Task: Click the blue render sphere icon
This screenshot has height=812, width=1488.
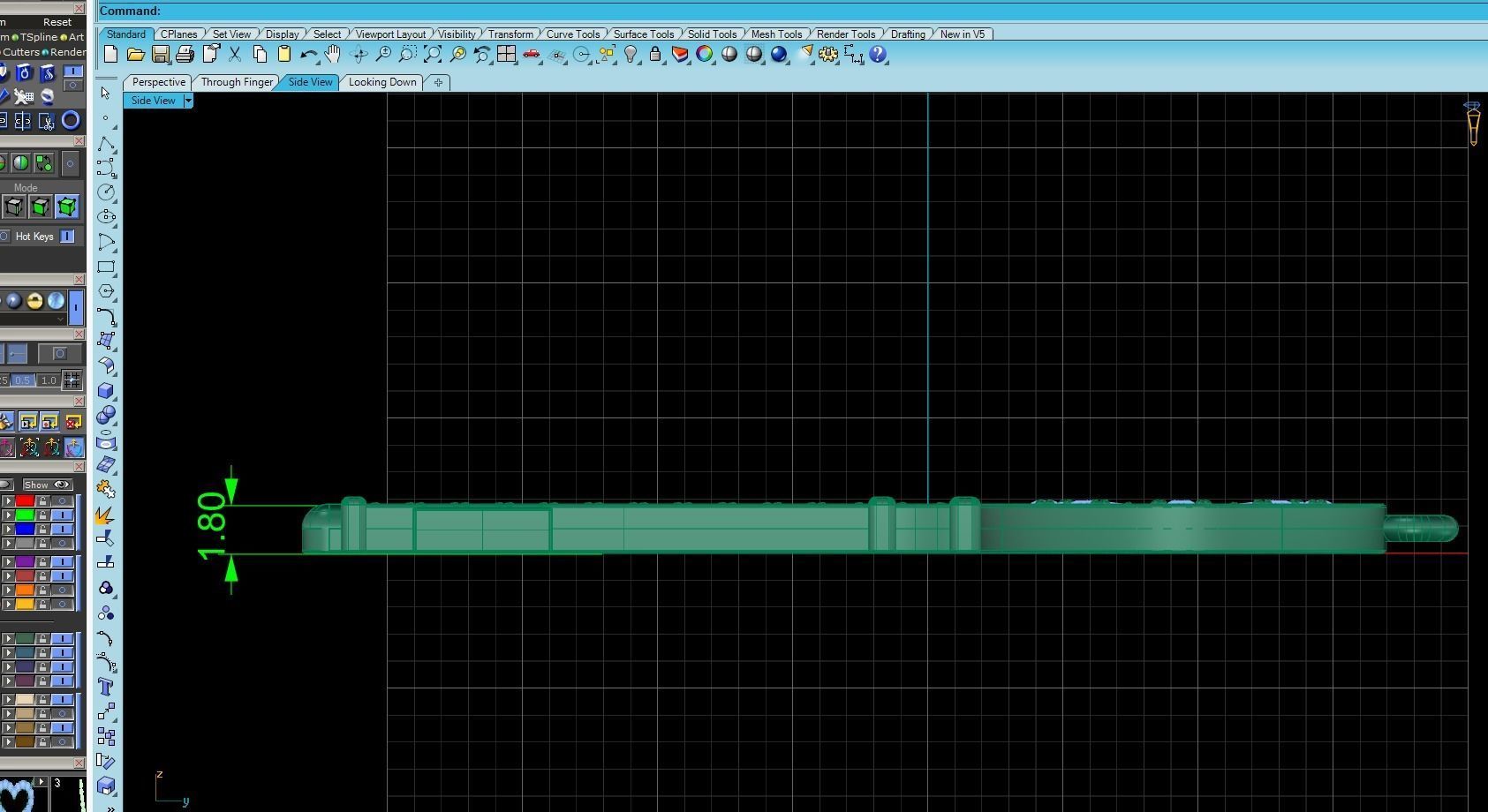Action: click(778, 55)
